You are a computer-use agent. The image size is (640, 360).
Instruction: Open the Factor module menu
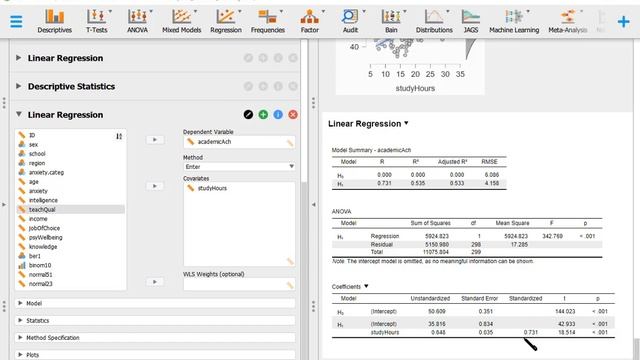coord(310,21)
